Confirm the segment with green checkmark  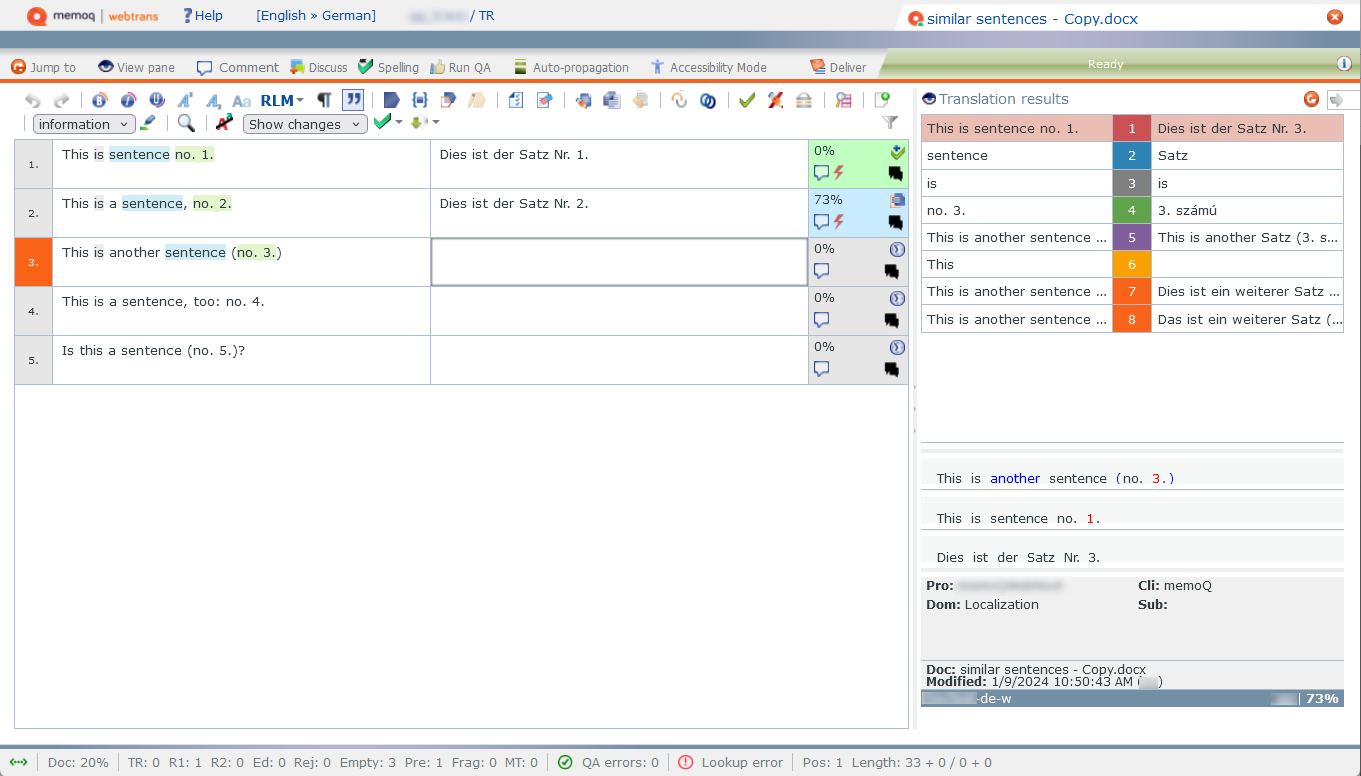[x=746, y=100]
